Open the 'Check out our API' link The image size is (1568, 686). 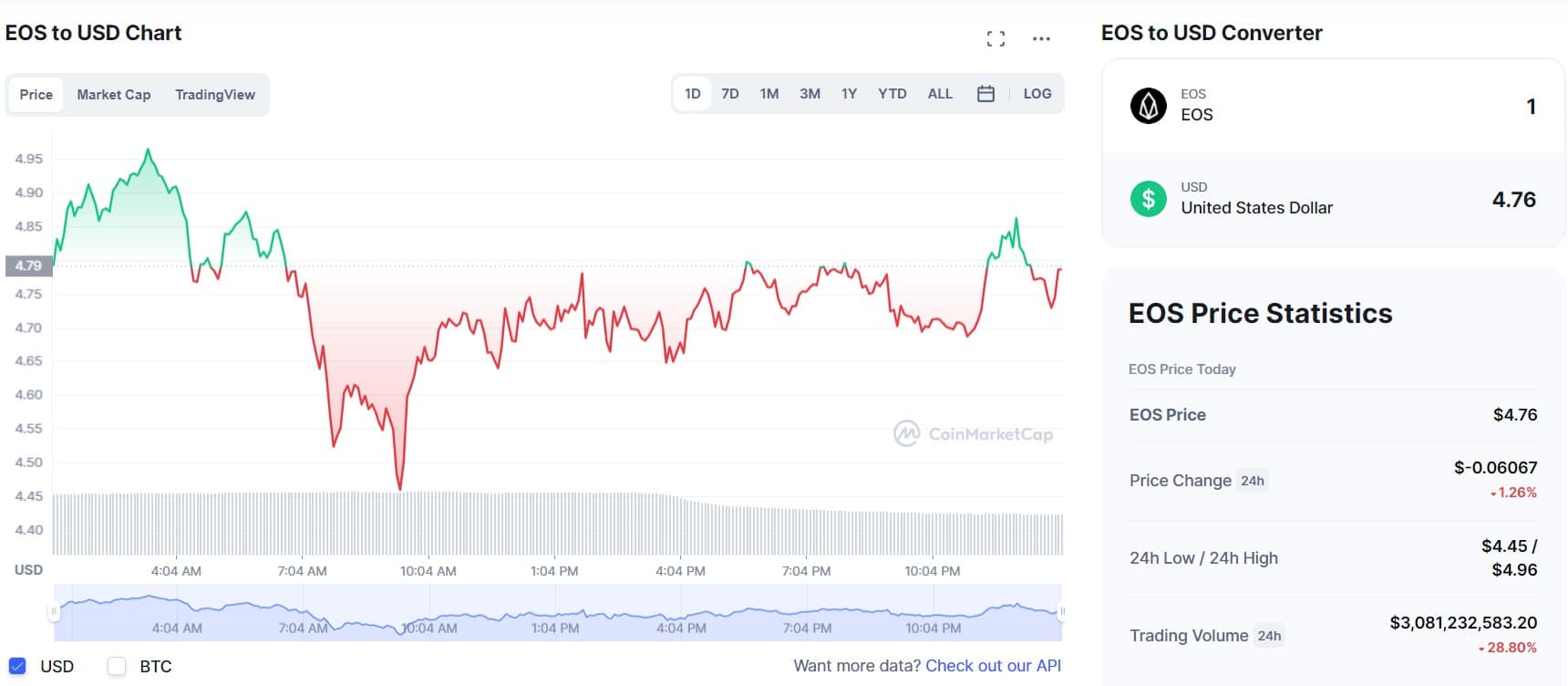993,666
